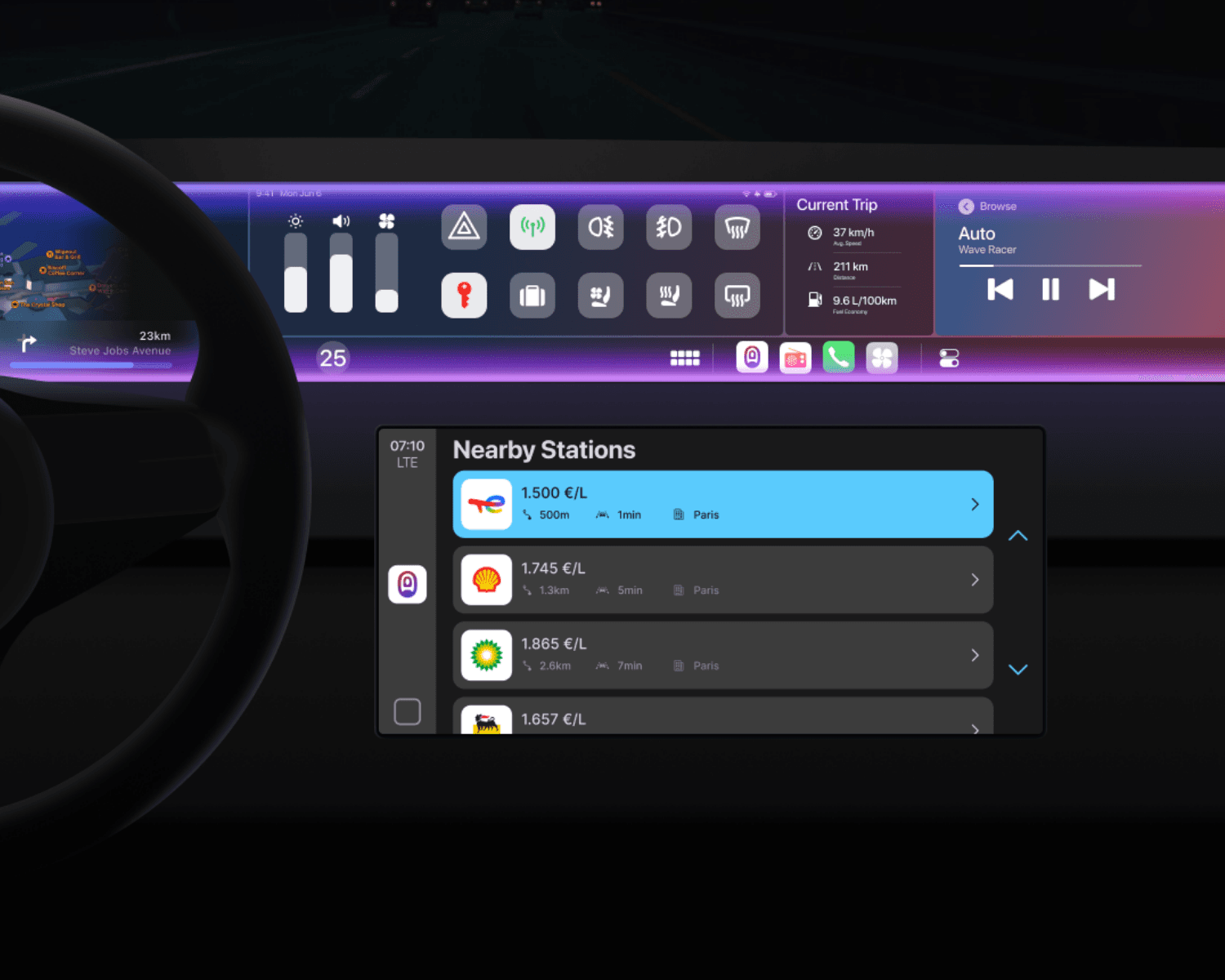The image size is (1225, 980).
Task: Tap the Shell logo
Action: tap(486, 580)
